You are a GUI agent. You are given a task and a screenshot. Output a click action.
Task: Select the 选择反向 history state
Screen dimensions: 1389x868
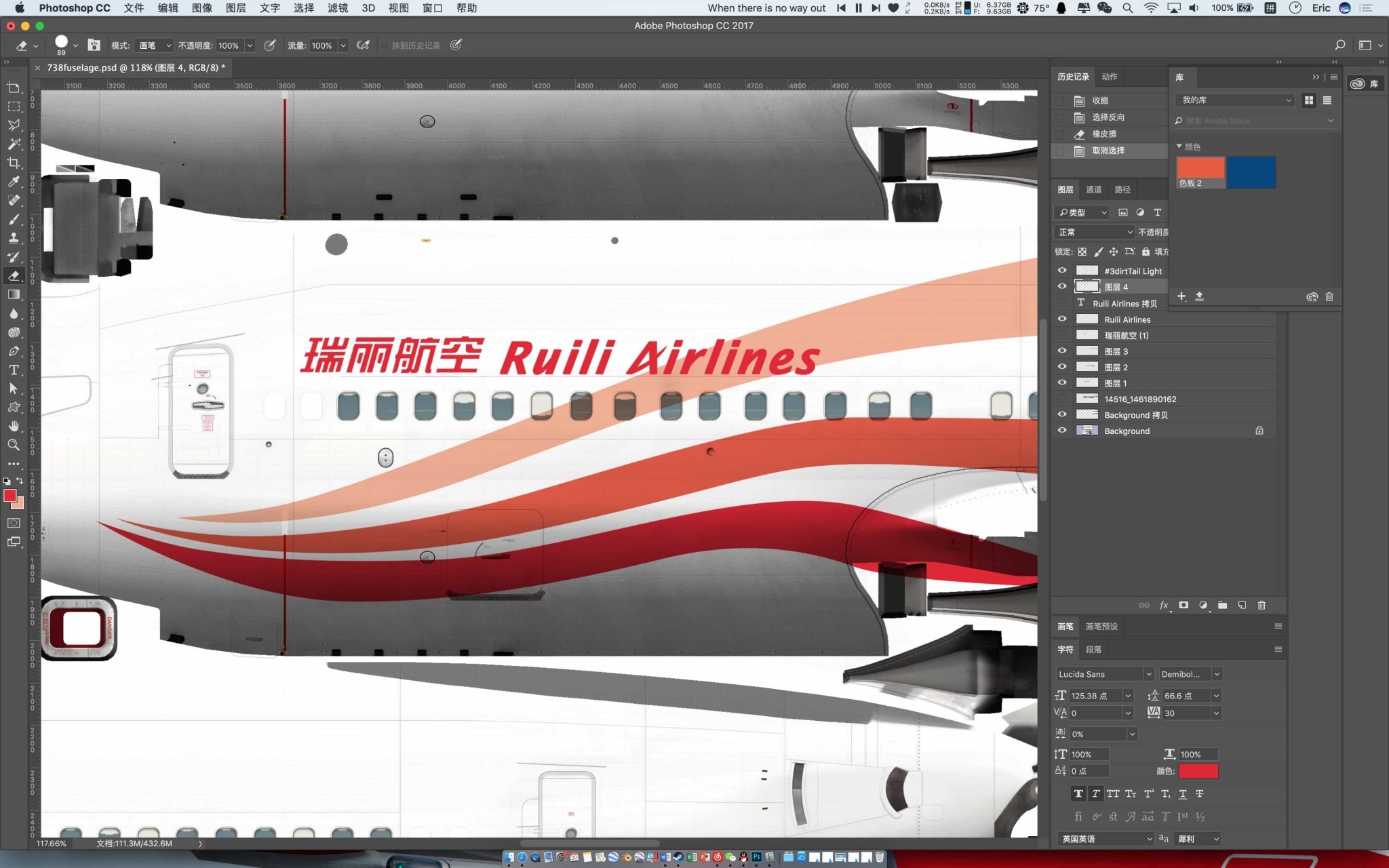point(1110,117)
